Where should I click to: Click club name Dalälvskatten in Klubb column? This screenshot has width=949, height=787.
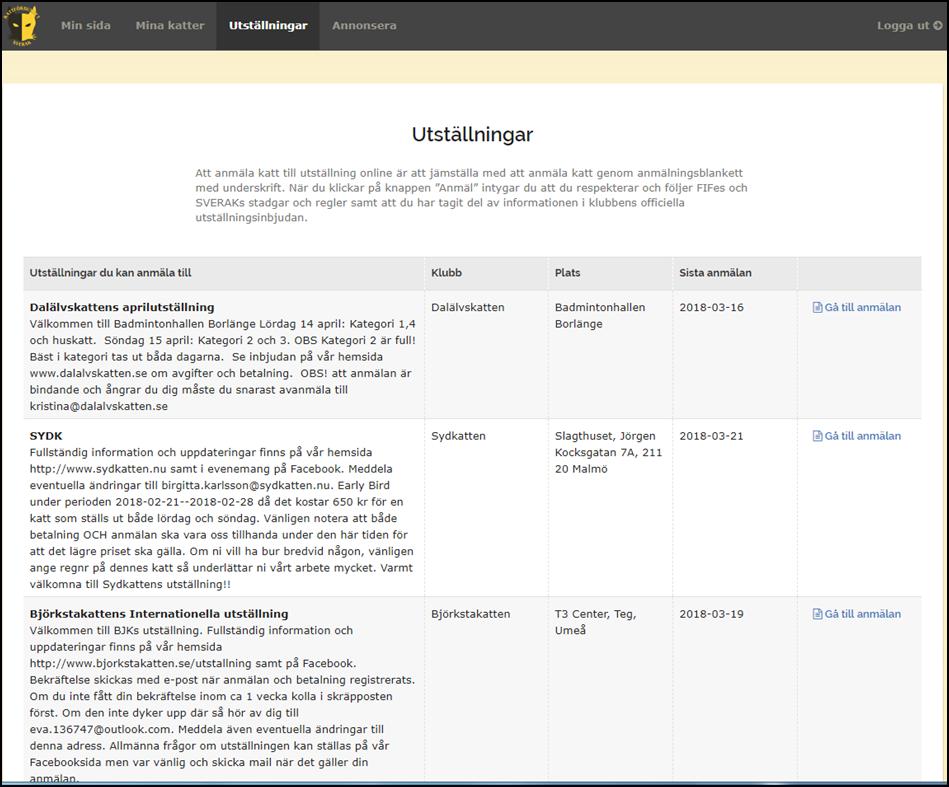point(468,307)
